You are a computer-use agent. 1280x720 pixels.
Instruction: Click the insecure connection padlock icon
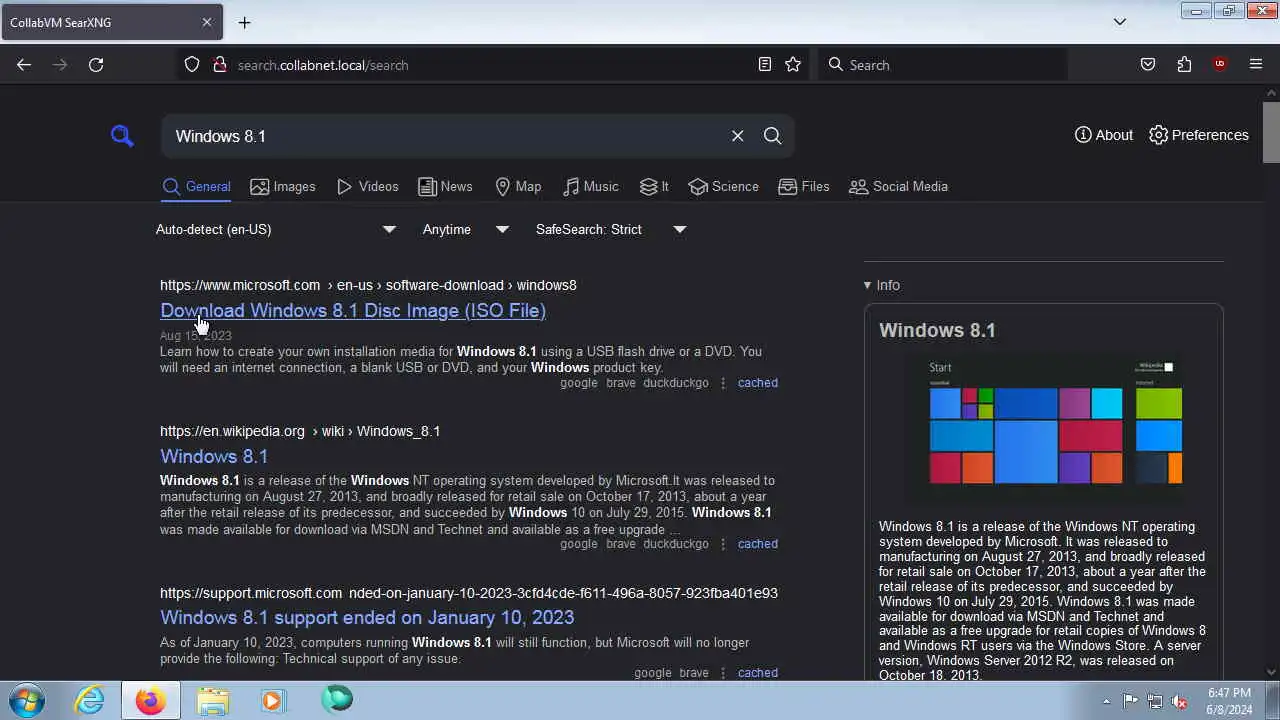tap(220, 65)
